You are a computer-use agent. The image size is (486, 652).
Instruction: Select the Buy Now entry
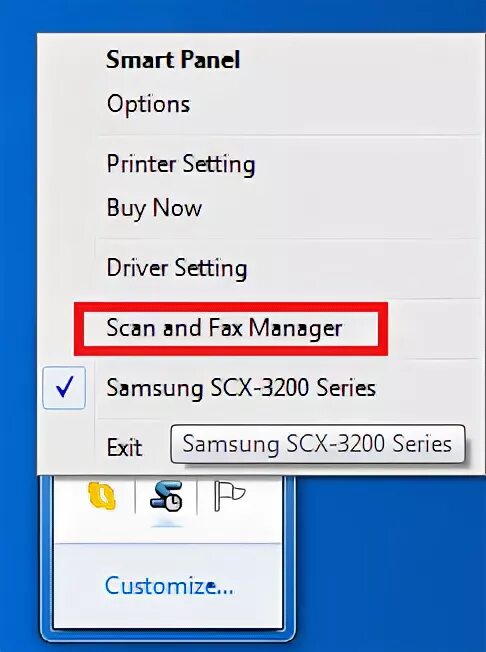154,207
